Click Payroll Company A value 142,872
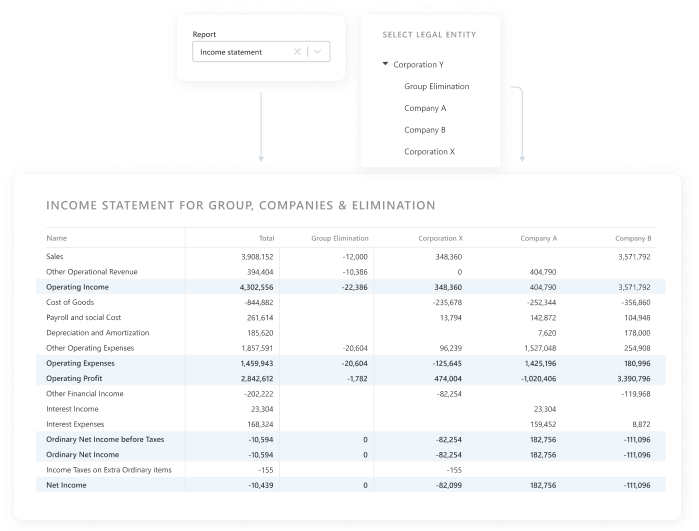 point(543,318)
